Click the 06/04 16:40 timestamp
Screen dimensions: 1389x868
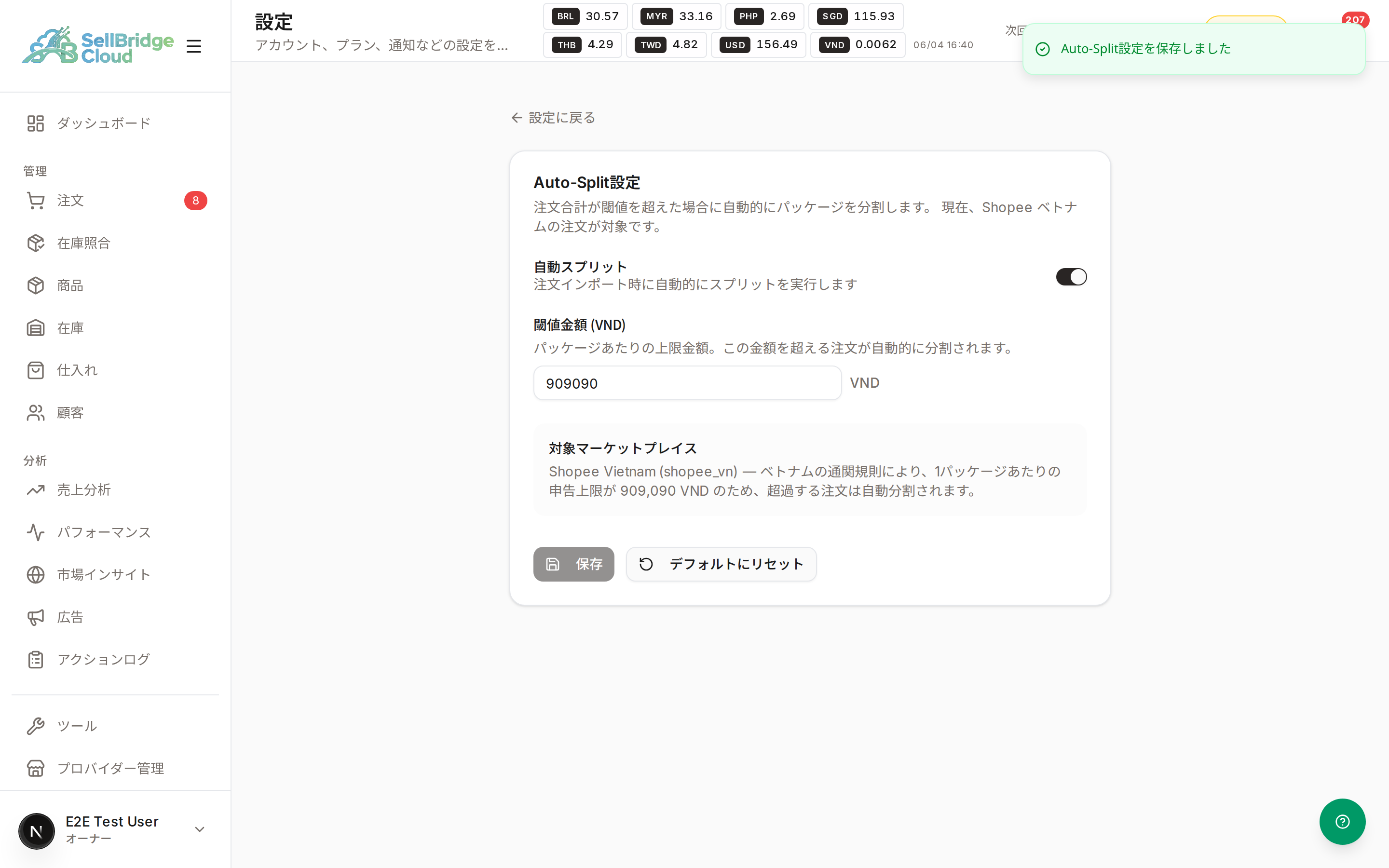pyautogui.click(x=943, y=45)
